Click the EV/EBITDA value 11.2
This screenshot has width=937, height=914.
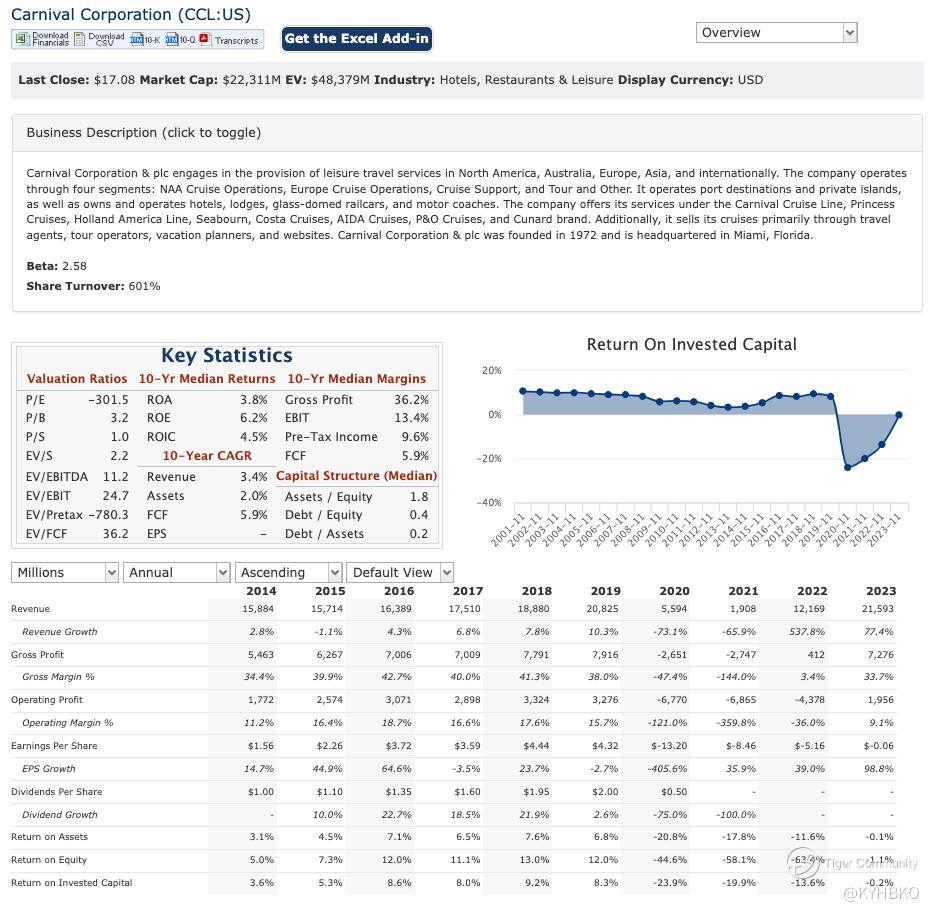tap(116, 477)
